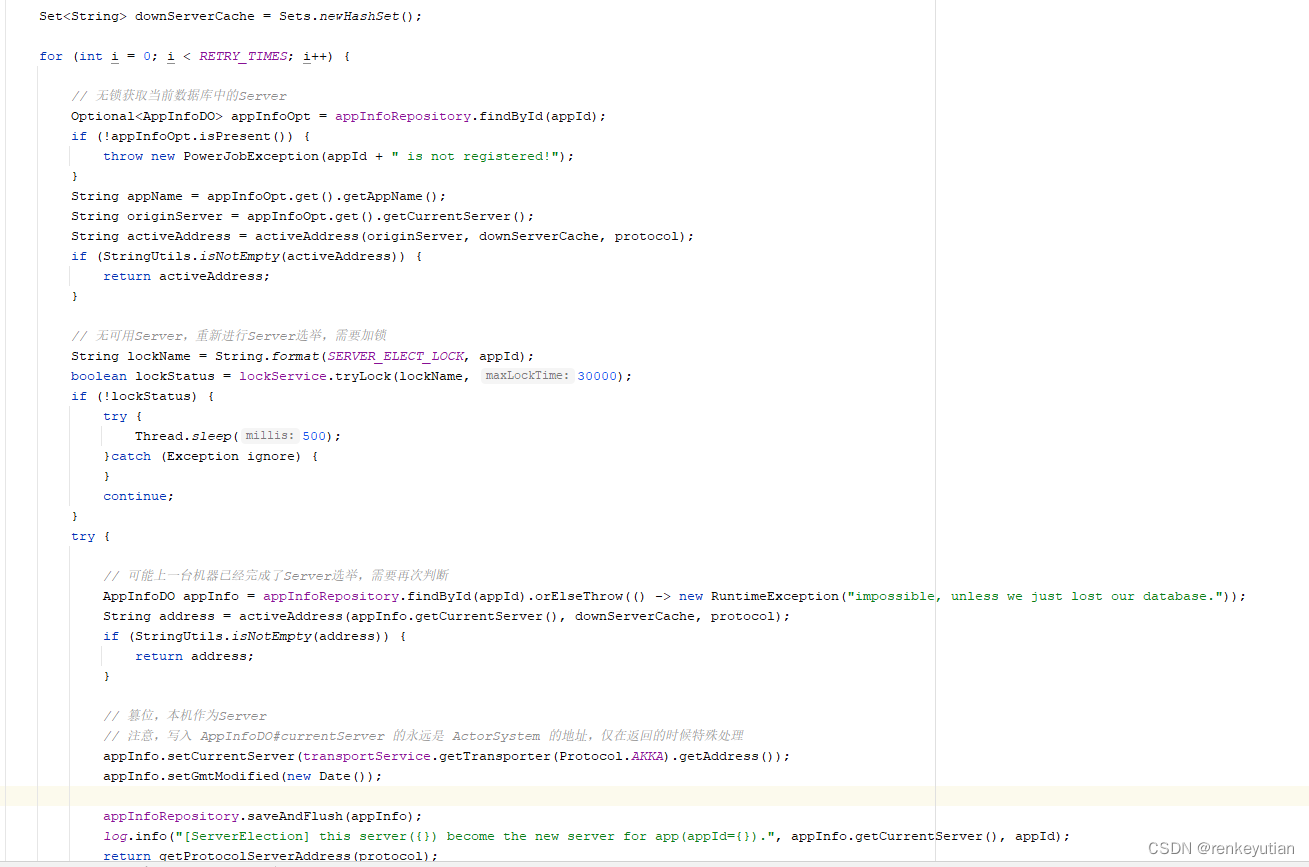Click the "impossible, unless we just lost our database." string
1309x867 pixels.
click(x=1035, y=596)
